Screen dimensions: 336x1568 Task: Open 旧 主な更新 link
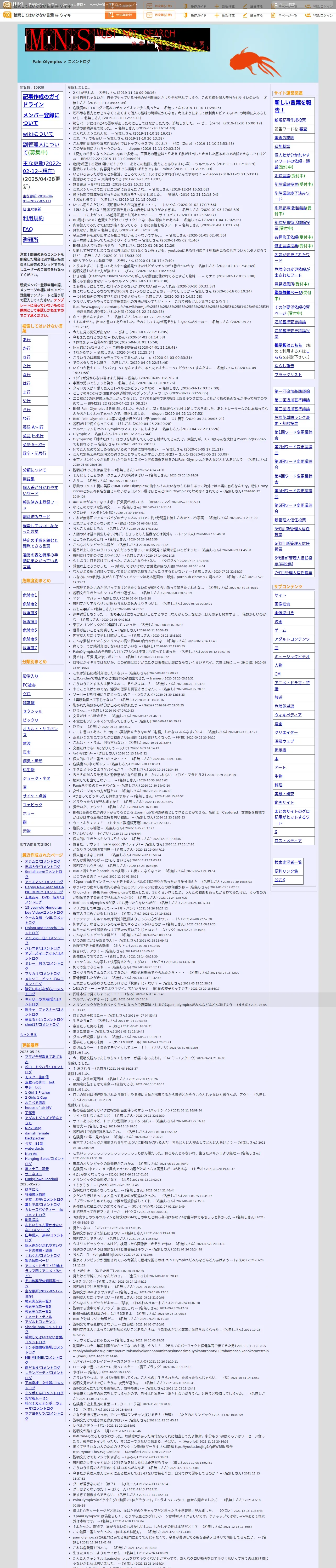[32, 209]
